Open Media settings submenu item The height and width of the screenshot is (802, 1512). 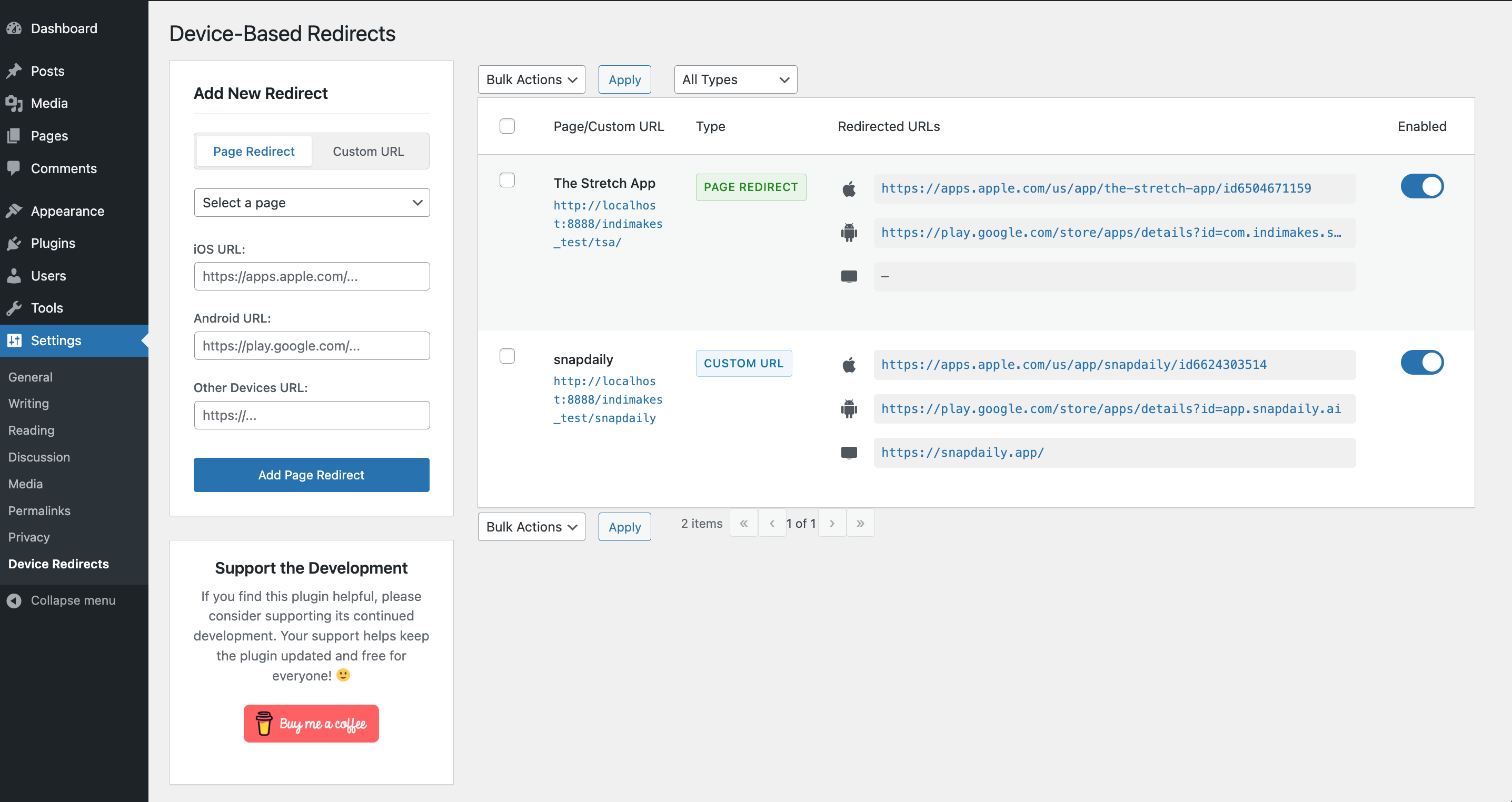point(25,484)
